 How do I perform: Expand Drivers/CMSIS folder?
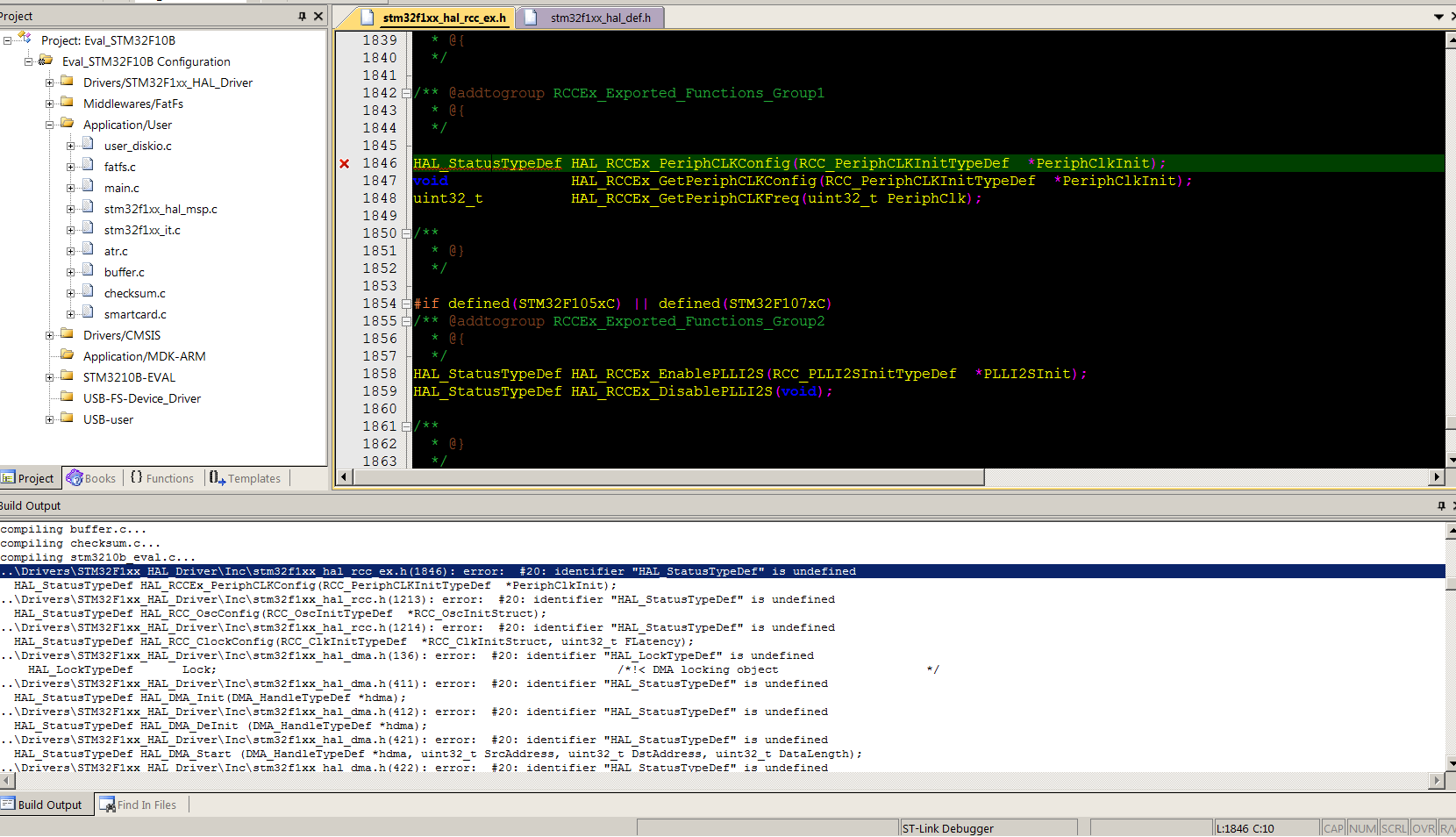50,335
